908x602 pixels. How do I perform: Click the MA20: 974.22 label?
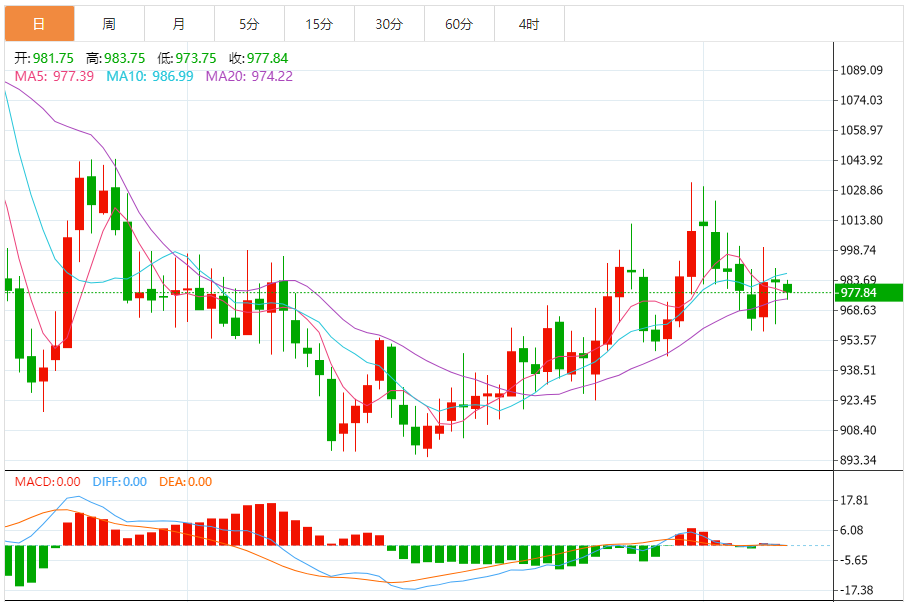(x=249, y=76)
